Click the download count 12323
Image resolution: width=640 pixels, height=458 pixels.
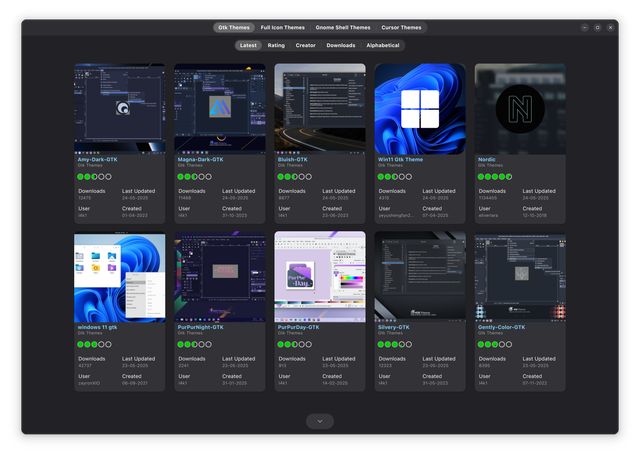385,366
